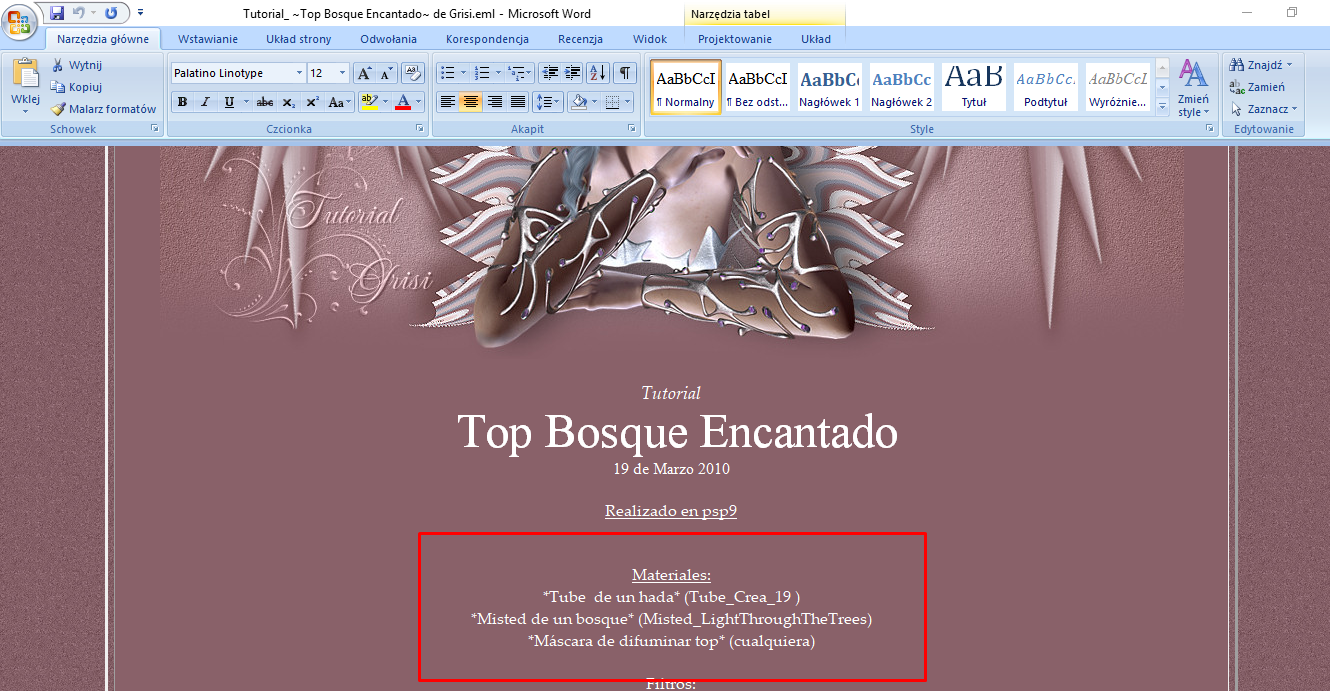Toggle bold formatting
Image resolution: width=1330 pixels, height=691 pixels.
(182, 102)
